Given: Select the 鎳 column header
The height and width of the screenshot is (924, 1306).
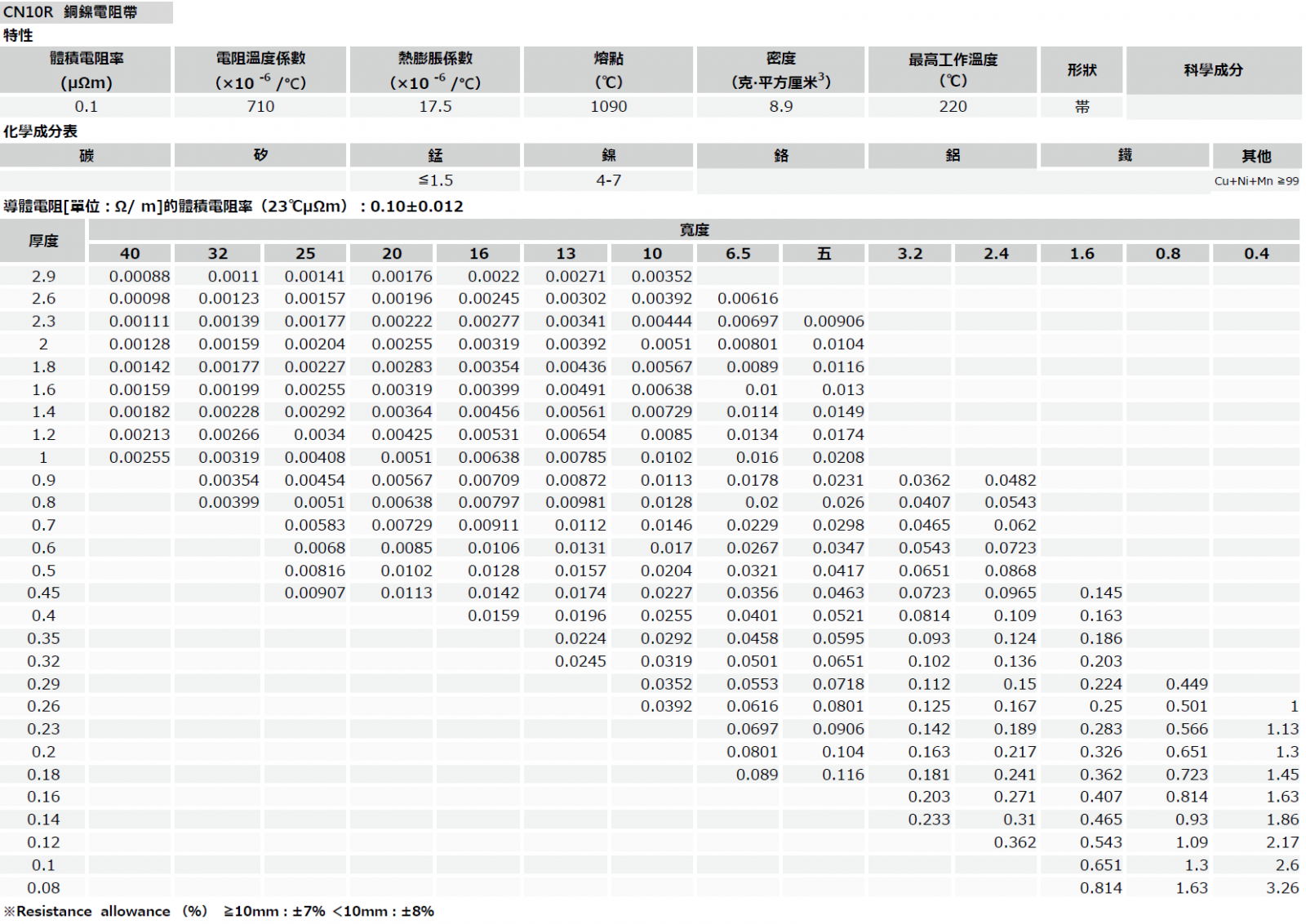Looking at the screenshot, I should point(609,155).
